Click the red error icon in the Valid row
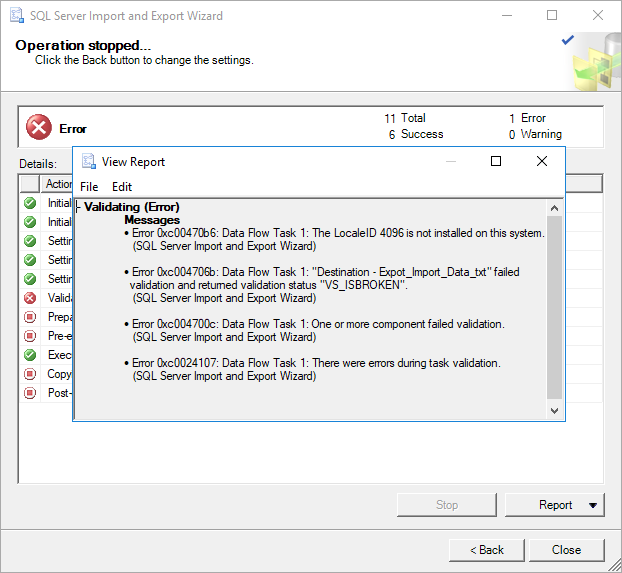Viewport: 622px width, 573px height. [x=30, y=298]
